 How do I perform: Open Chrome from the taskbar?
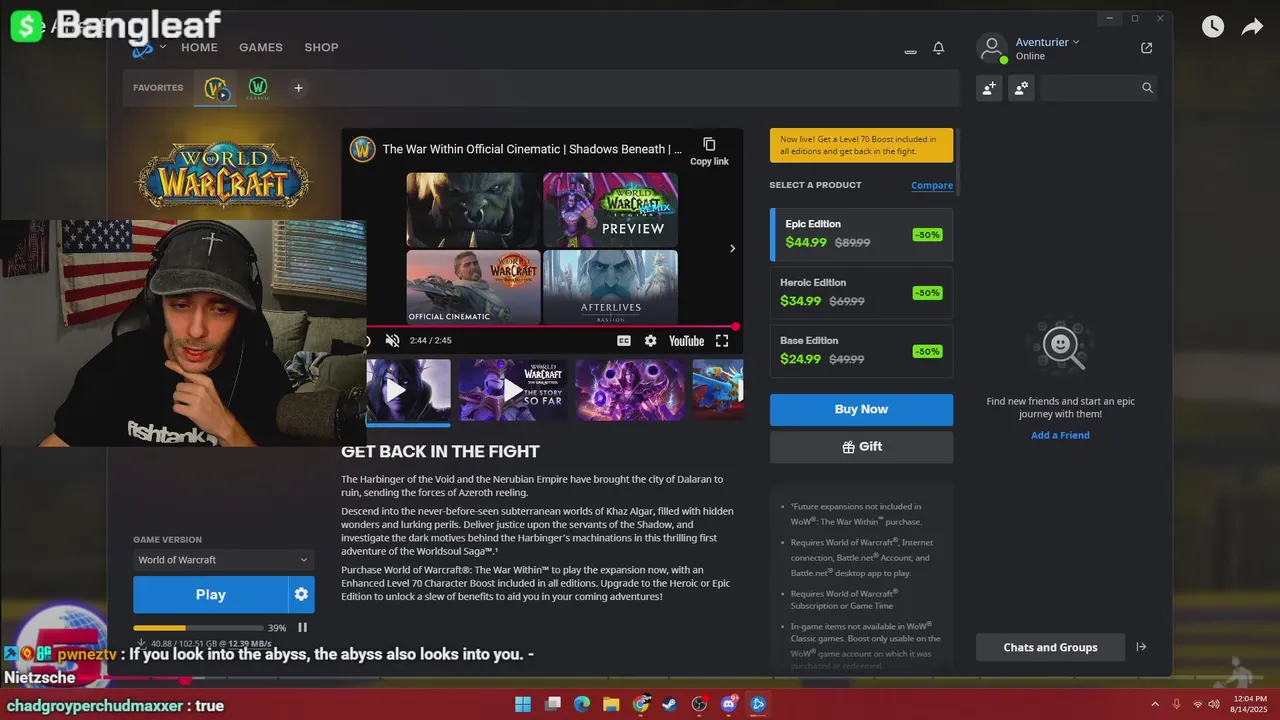[x=641, y=704]
